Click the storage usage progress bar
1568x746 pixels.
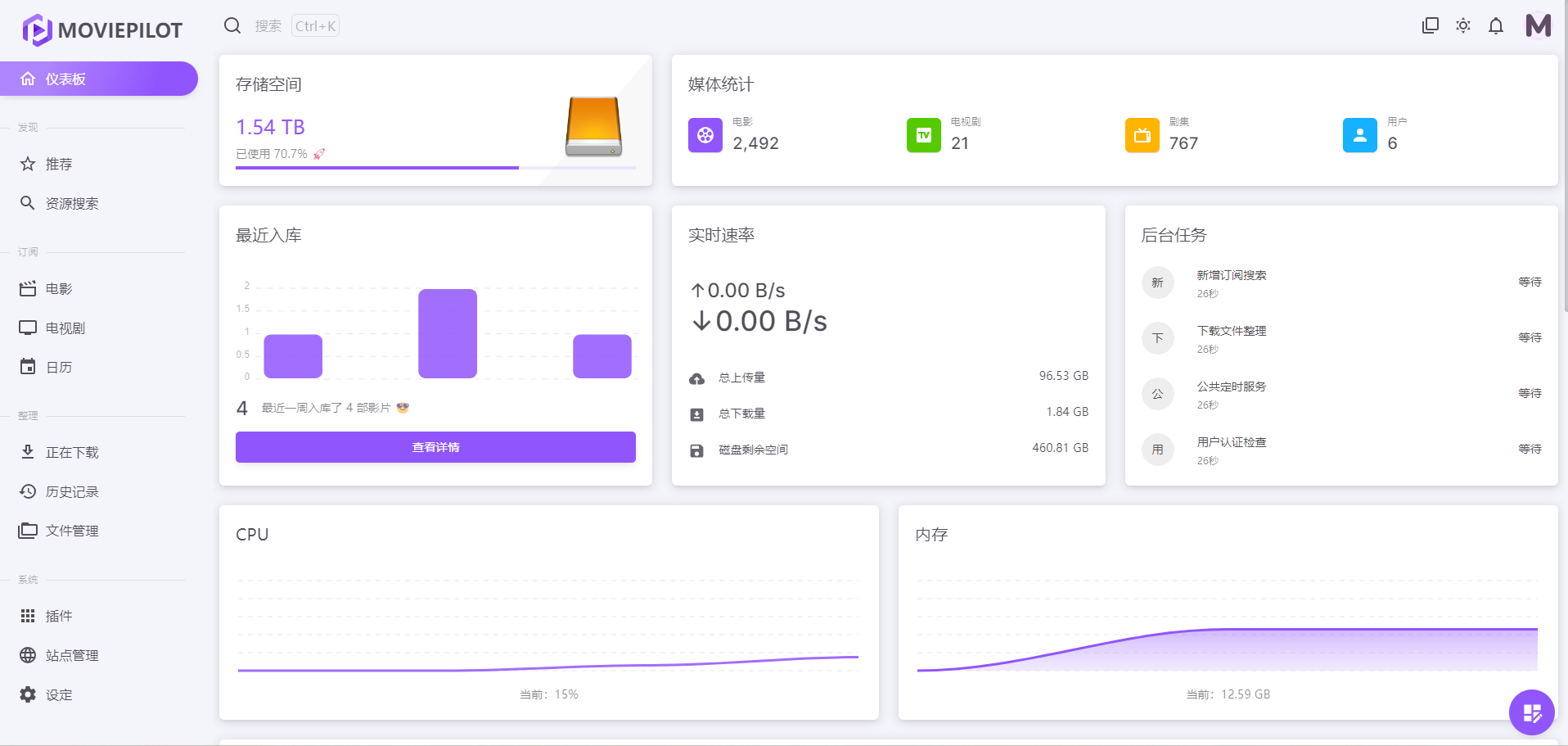click(x=435, y=167)
